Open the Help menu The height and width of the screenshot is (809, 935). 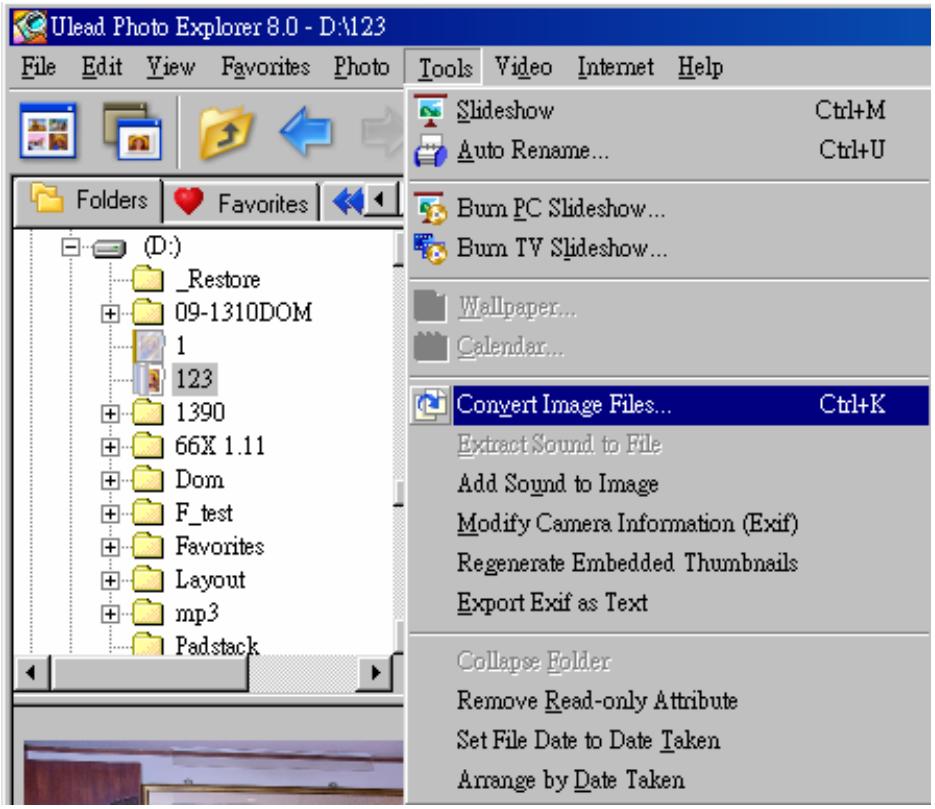click(700, 67)
